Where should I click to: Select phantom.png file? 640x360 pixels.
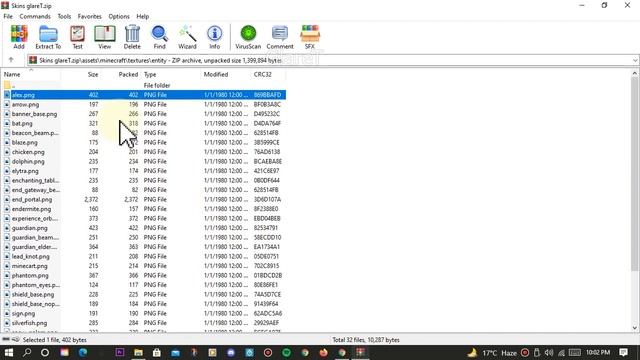click(144, 275)
